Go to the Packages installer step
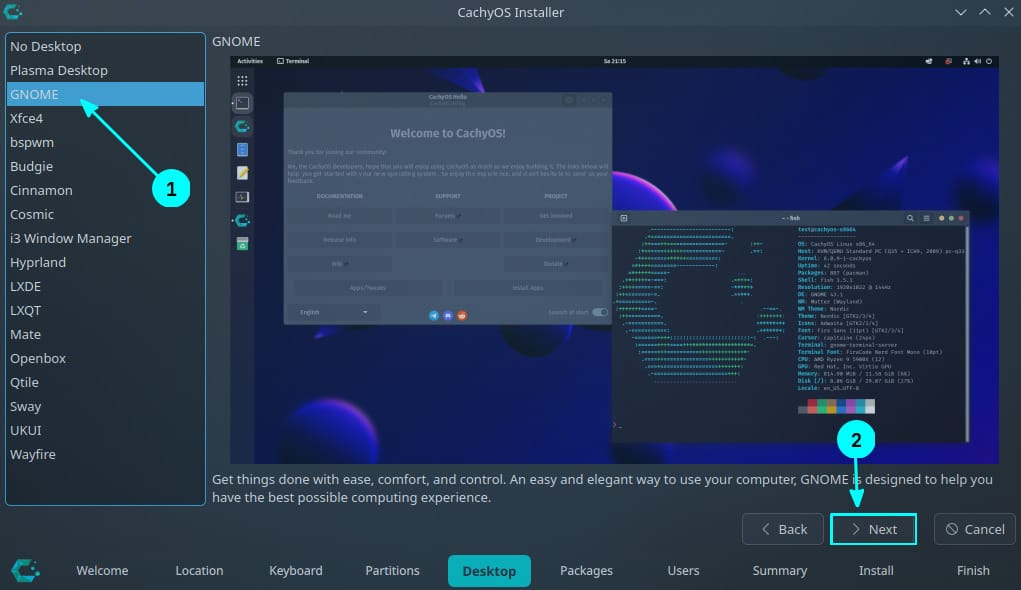Screen dimensions: 1021x590 (586, 570)
